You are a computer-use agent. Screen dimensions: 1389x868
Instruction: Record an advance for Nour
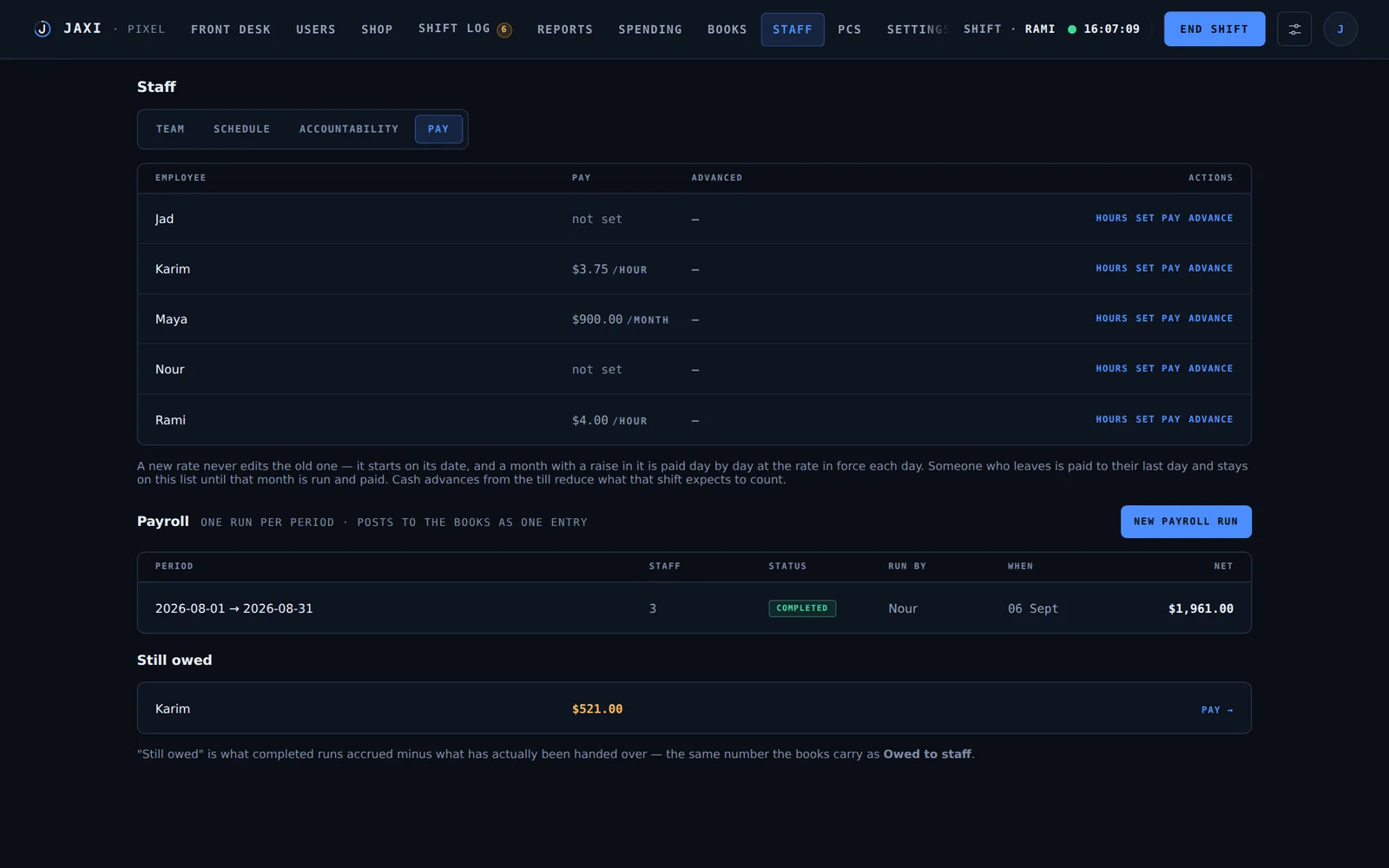(x=1211, y=369)
